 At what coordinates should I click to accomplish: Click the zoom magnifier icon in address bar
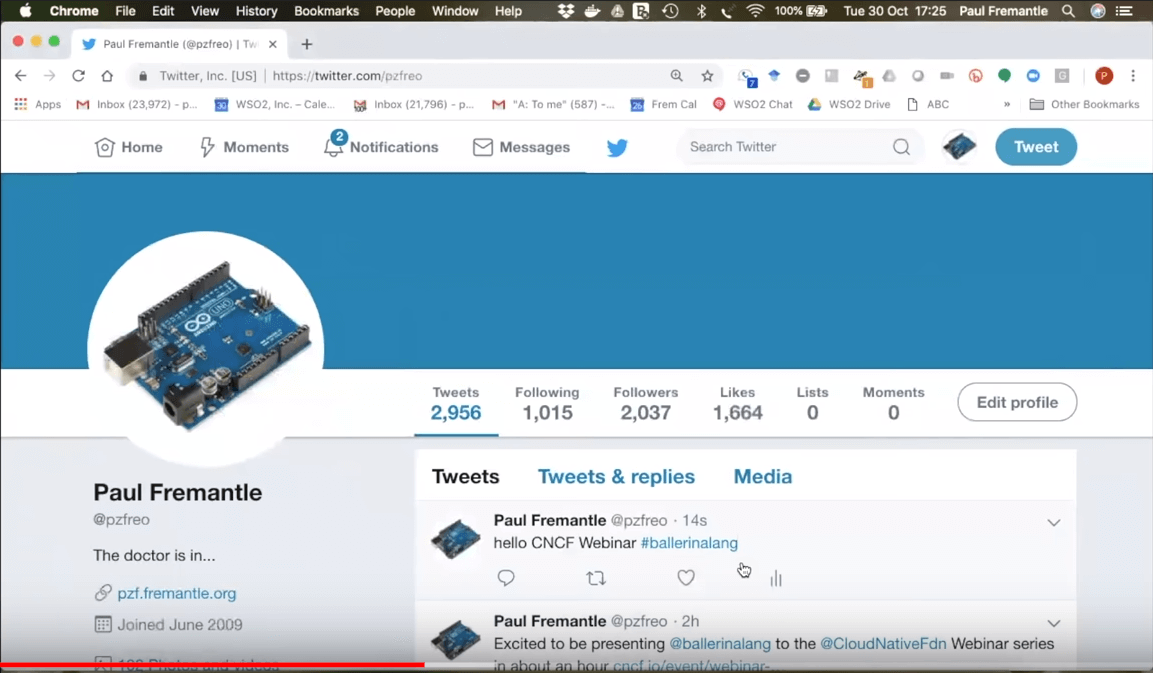[677, 76]
